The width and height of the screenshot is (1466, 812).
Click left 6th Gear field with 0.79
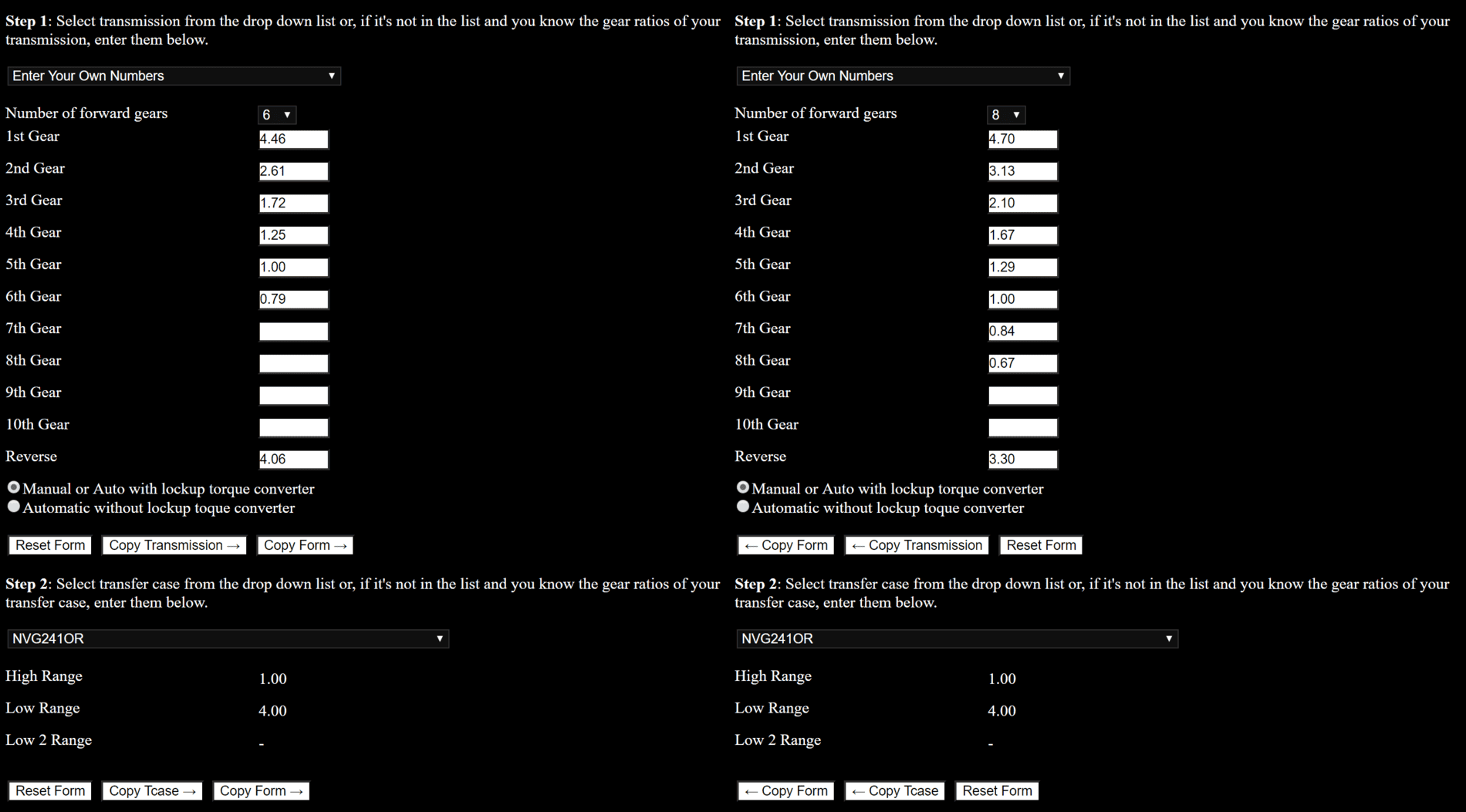click(x=293, y=299)
